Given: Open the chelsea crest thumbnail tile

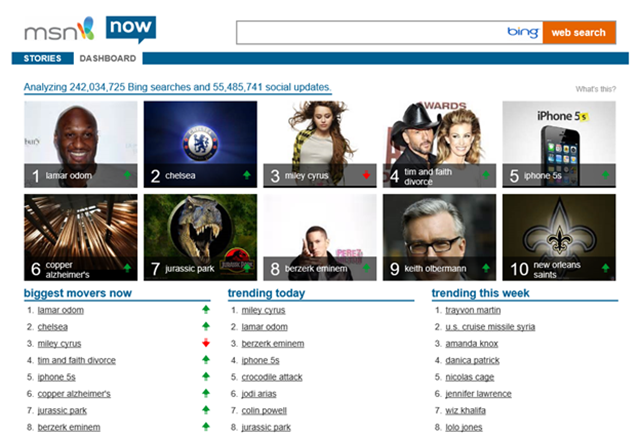Looking at the screenshot, I should point(200,144).
